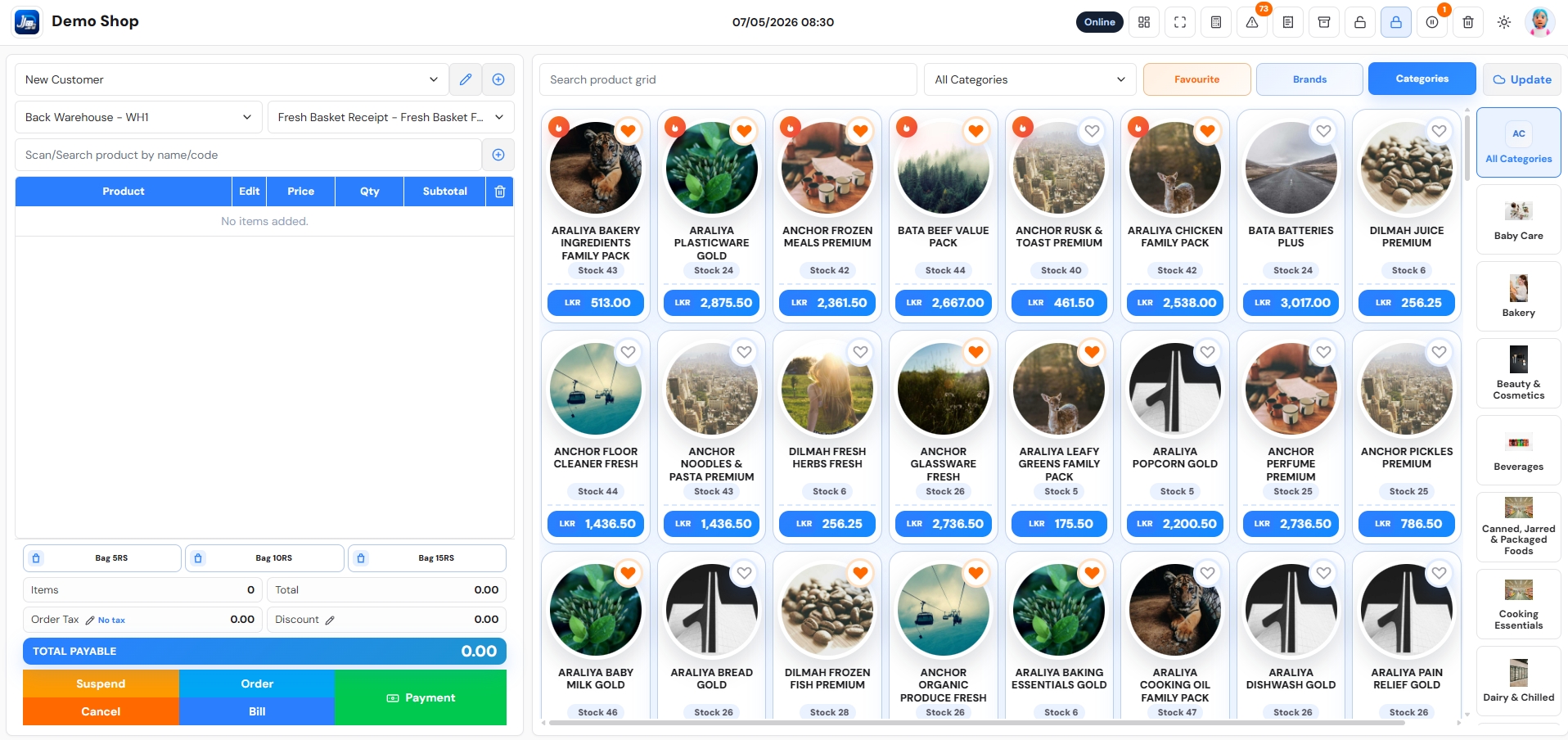Viewport: 1568px width, 740px height.
Task: Favourite Anchor Rusk & Toast Premium heart
Action: tap(1092, 131)
